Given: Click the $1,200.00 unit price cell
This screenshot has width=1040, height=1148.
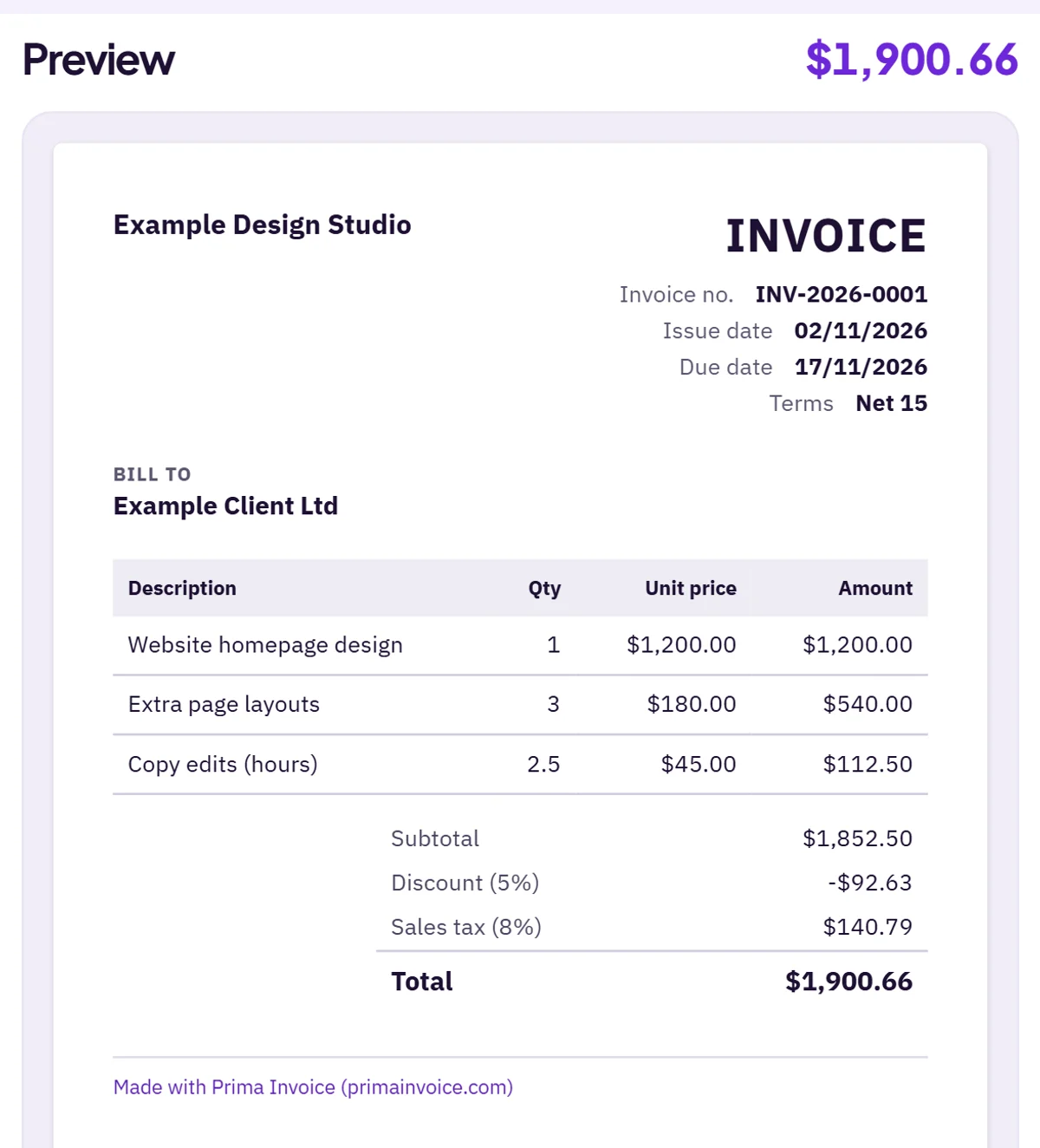Looking at the screenshot, I should tap(681, 645).
